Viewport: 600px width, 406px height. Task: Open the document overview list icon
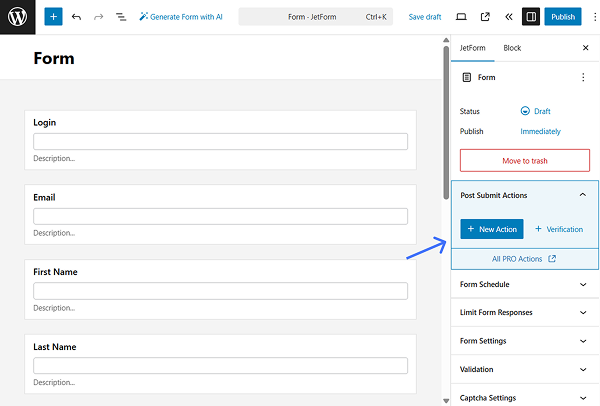point(121,17)
